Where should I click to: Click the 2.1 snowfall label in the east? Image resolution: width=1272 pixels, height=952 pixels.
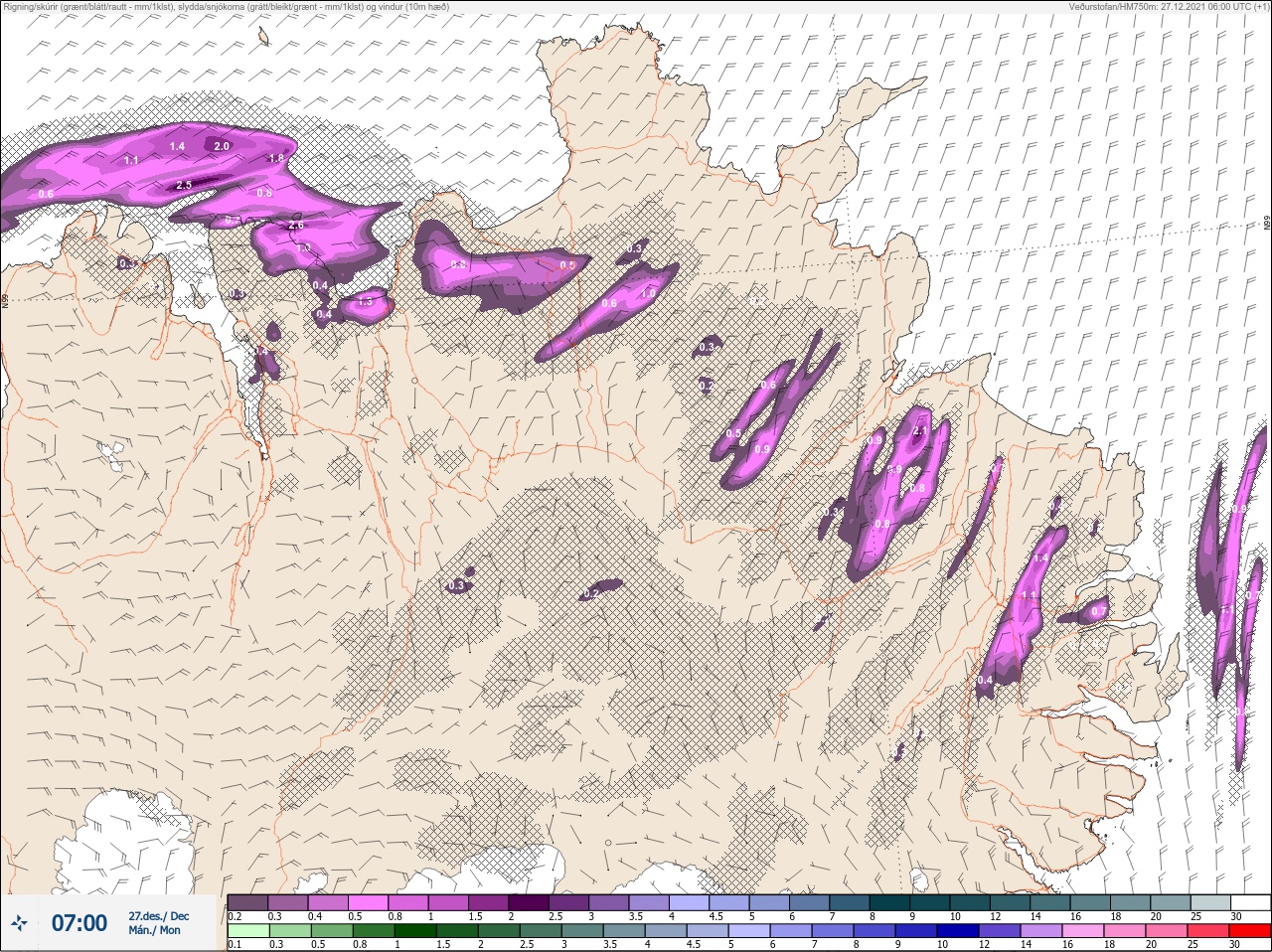[919, 431]
